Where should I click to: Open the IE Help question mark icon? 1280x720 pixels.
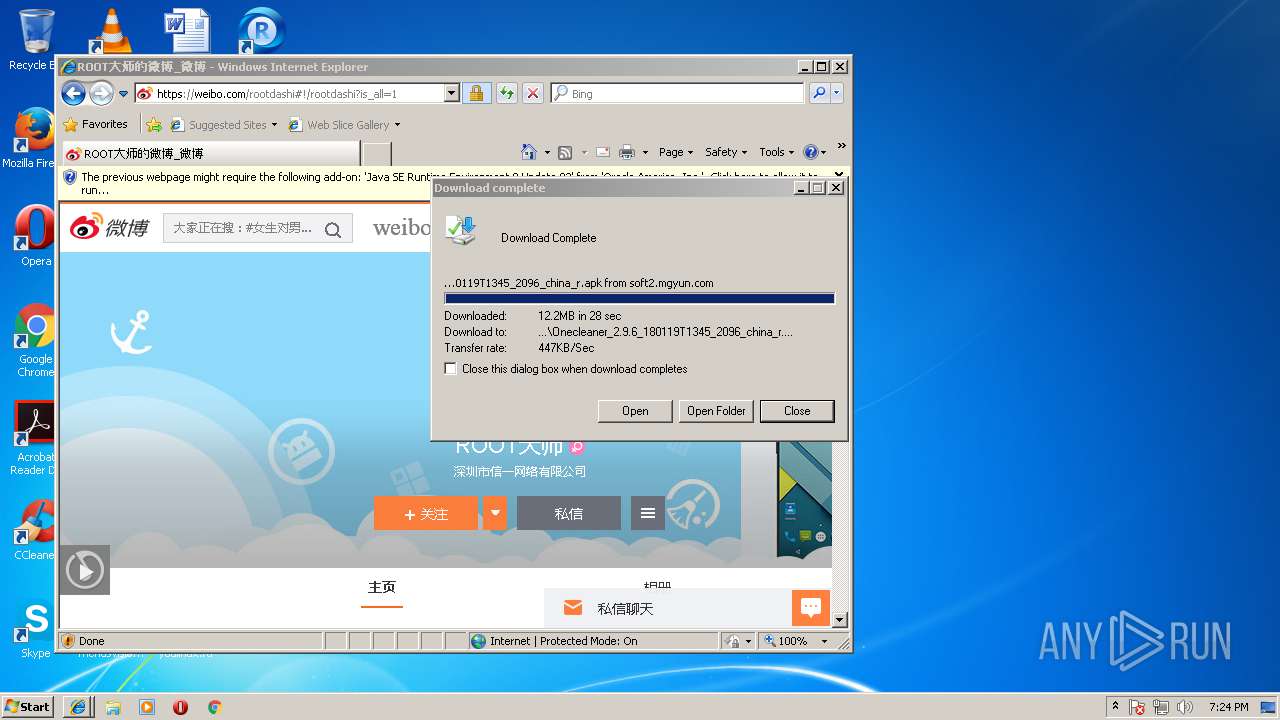pyautogui.click(x=811, y=152)
